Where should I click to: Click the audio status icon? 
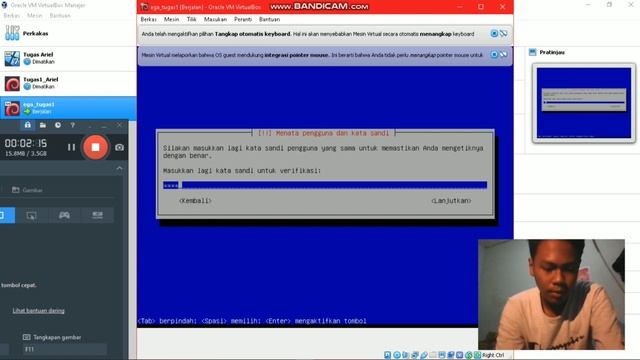click(x=405, y=355)
